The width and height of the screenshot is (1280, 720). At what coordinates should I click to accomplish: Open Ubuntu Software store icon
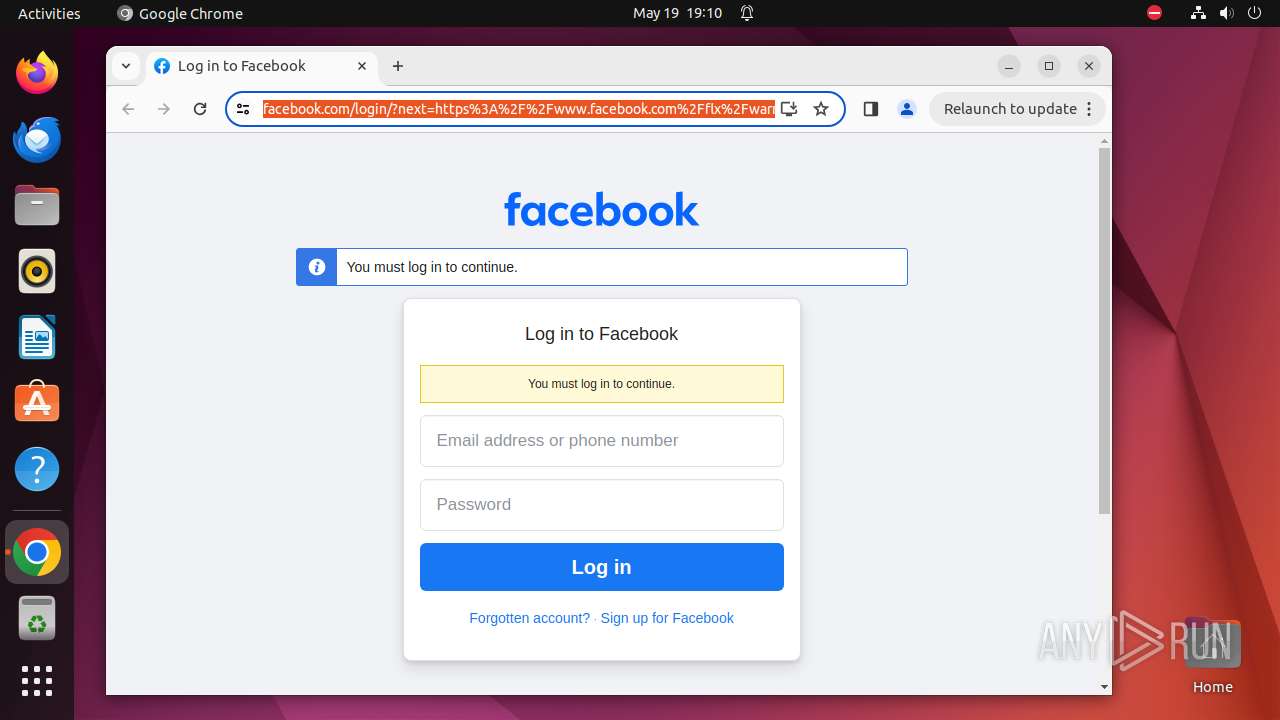pos(37,403)
